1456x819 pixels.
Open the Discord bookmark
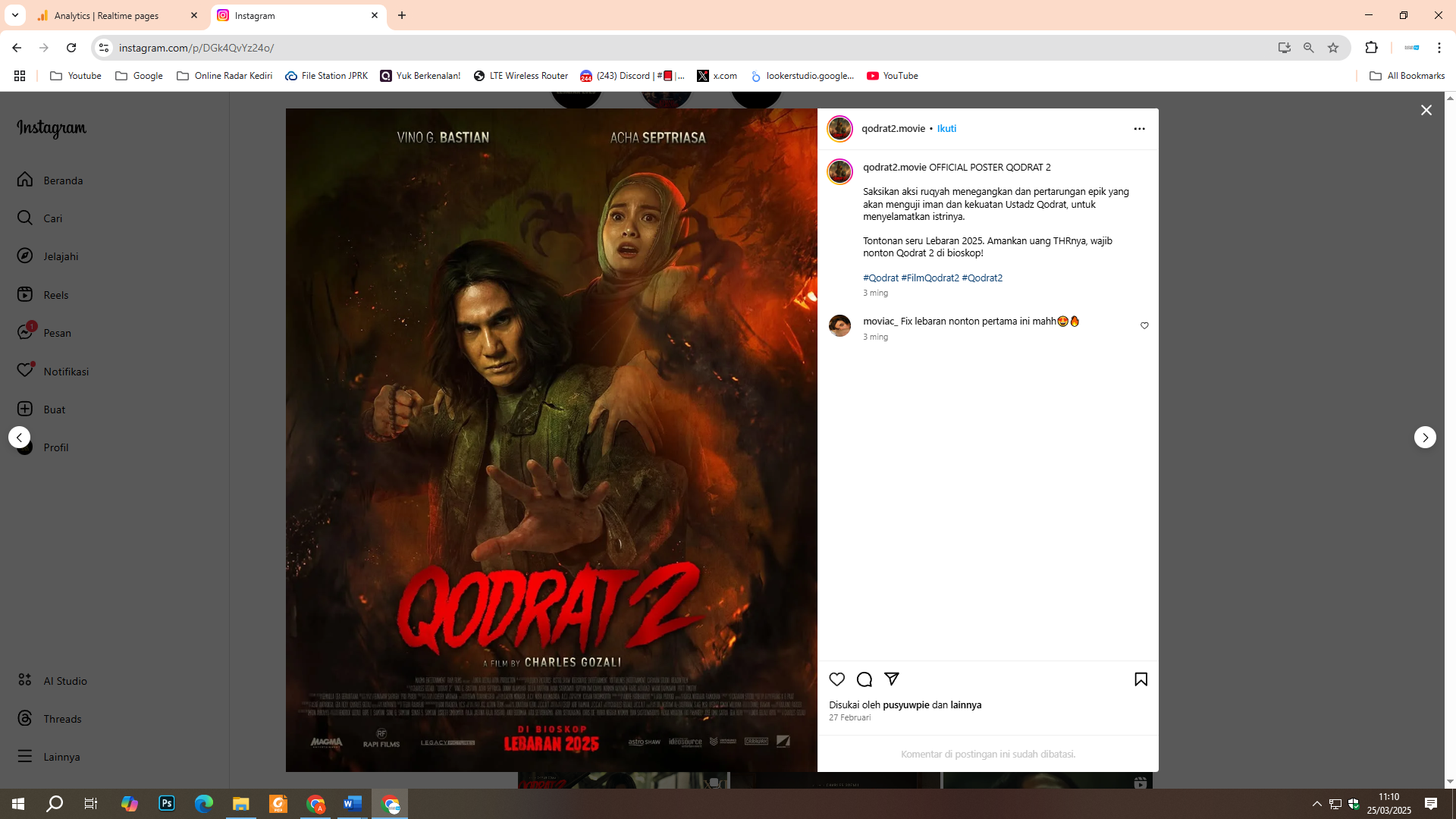pos(632,76)
